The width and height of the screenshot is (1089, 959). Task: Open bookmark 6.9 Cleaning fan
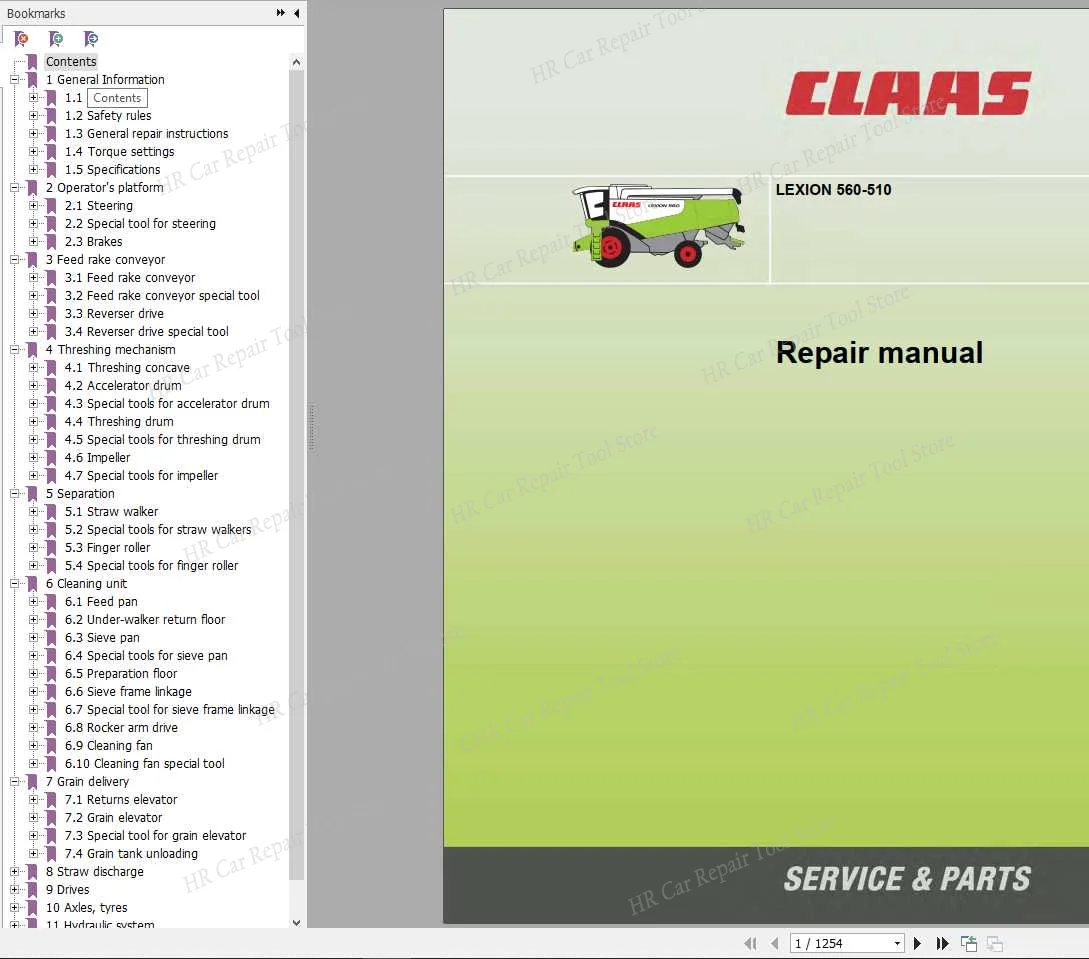(108, 746)
